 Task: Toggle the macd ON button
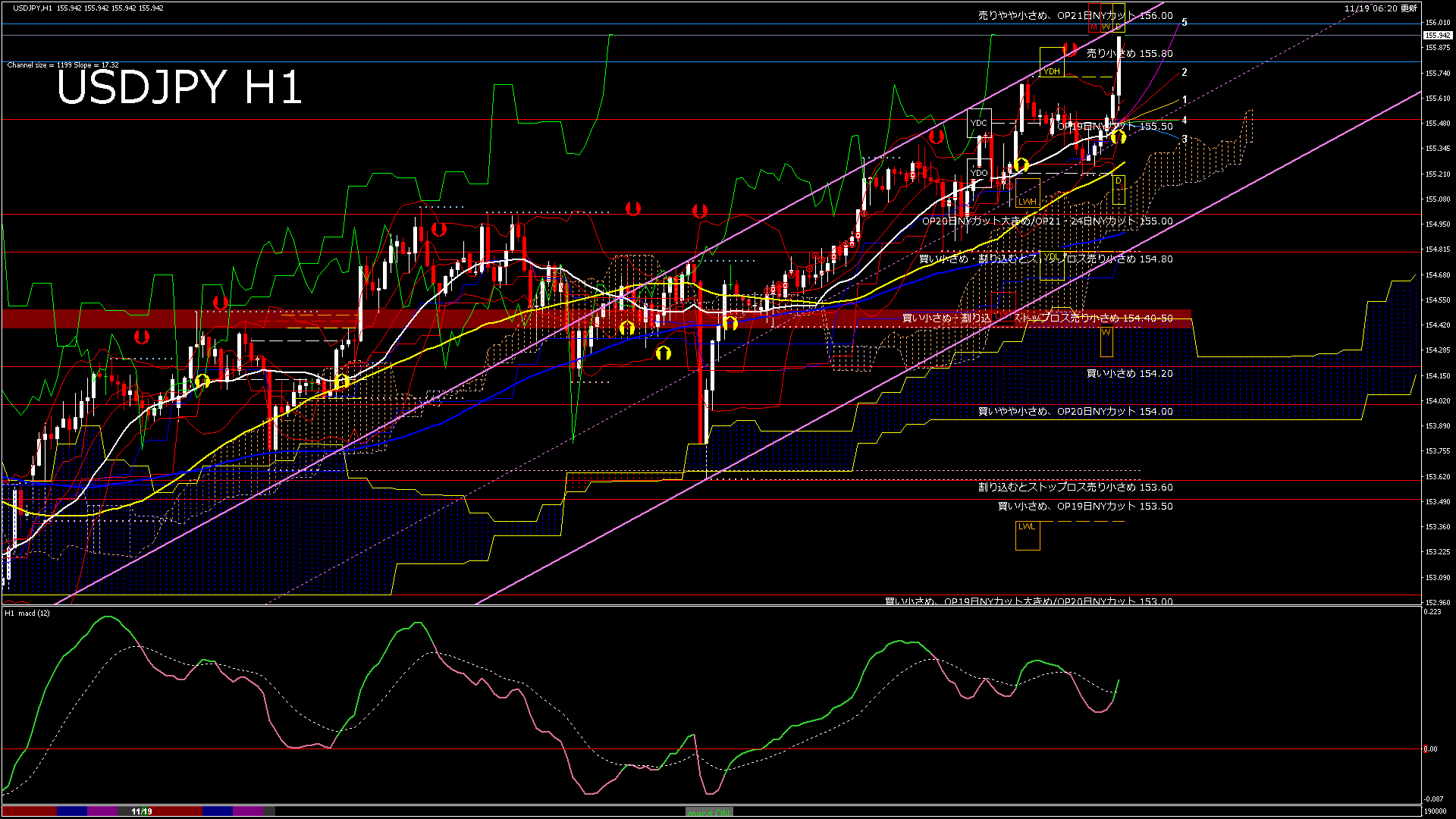point(709,811)
